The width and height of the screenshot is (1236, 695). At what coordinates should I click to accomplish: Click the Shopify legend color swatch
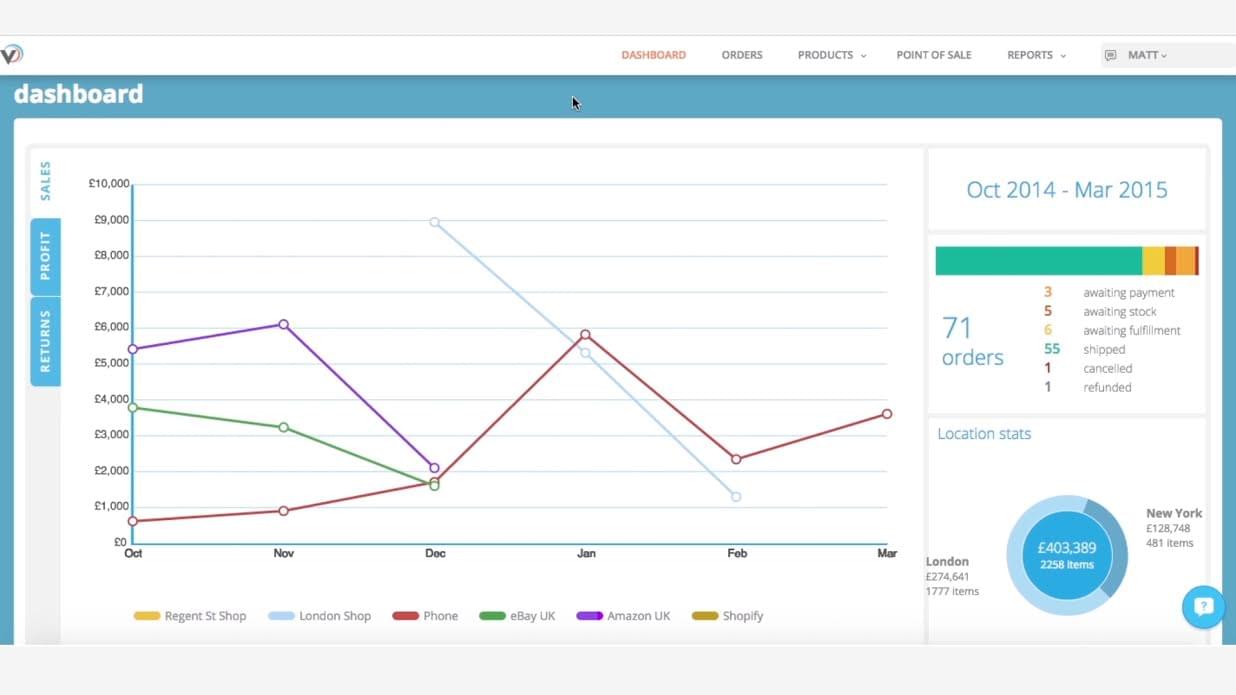point(706,616)
